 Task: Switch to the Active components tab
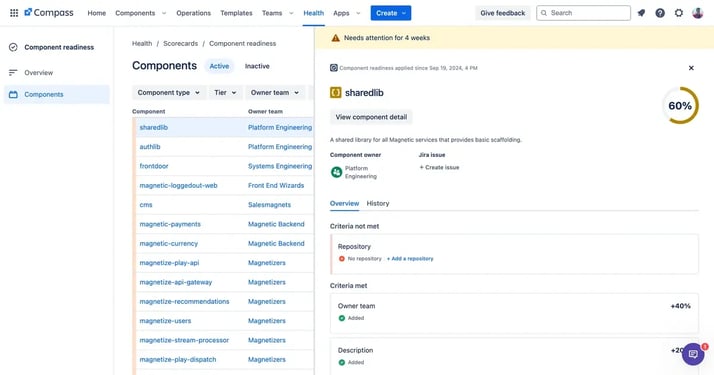[219, 66]
